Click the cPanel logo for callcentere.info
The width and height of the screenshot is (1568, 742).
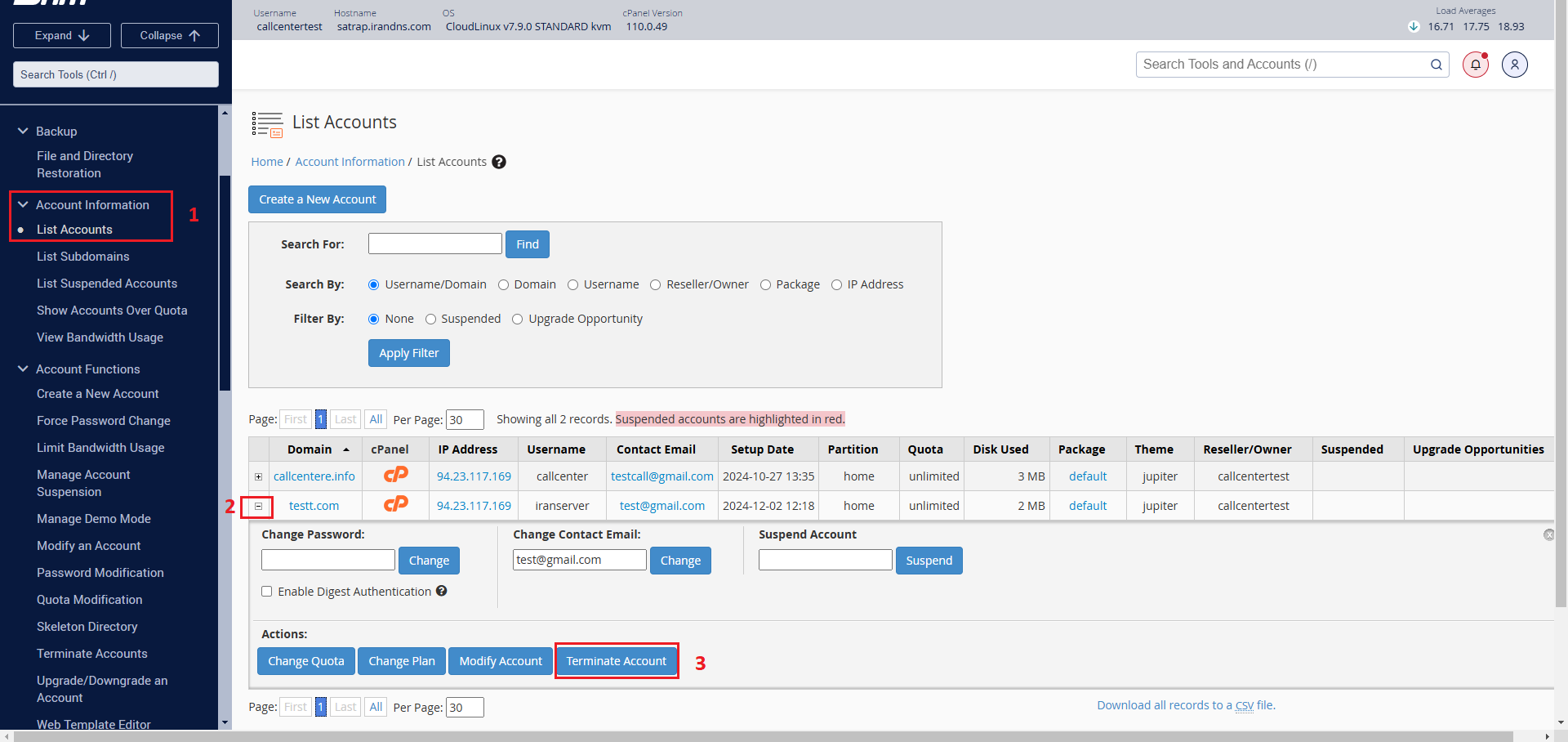click(x=396, y=475)
